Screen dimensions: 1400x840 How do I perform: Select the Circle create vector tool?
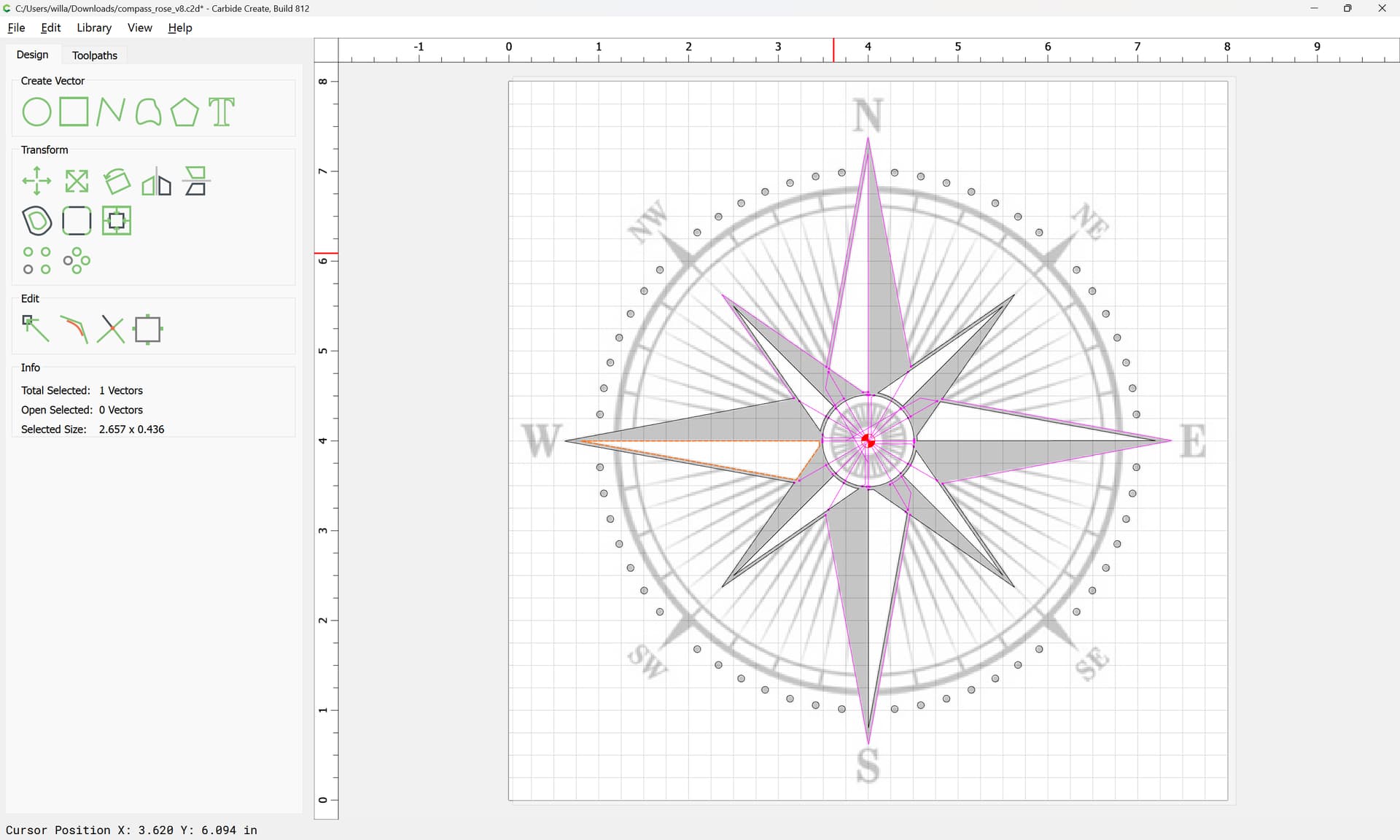point(36,112)
